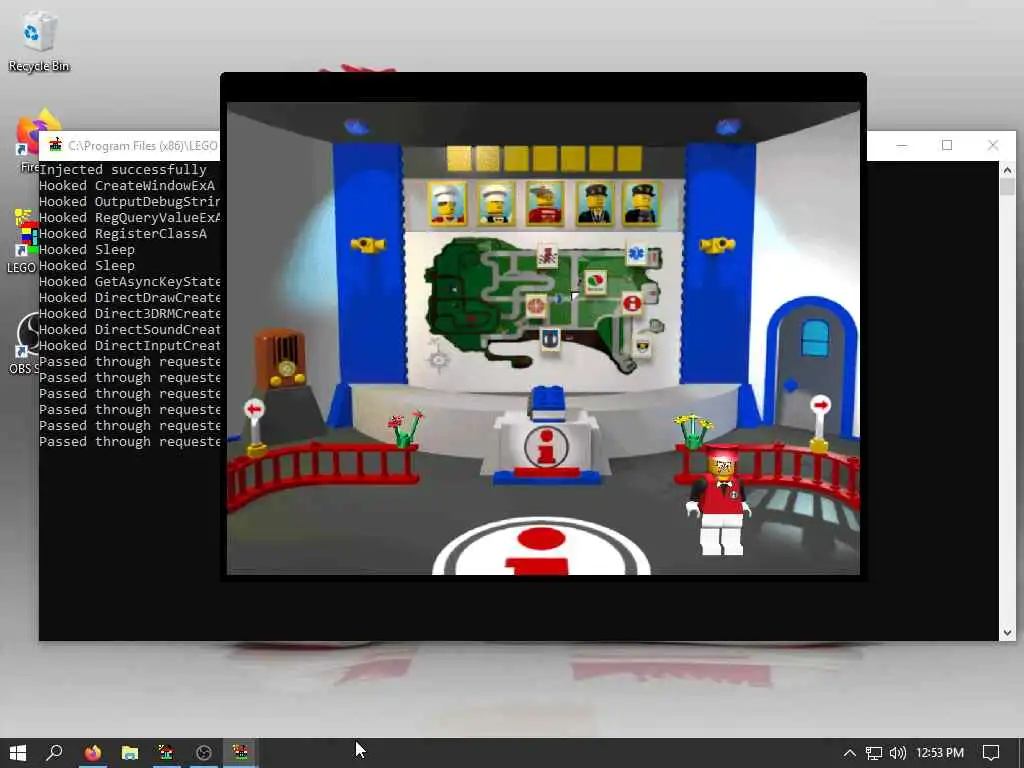This screenshot has height=768, width=1024.
Task: Click the left yellow wall lamp
Action: tap(368, 245)
